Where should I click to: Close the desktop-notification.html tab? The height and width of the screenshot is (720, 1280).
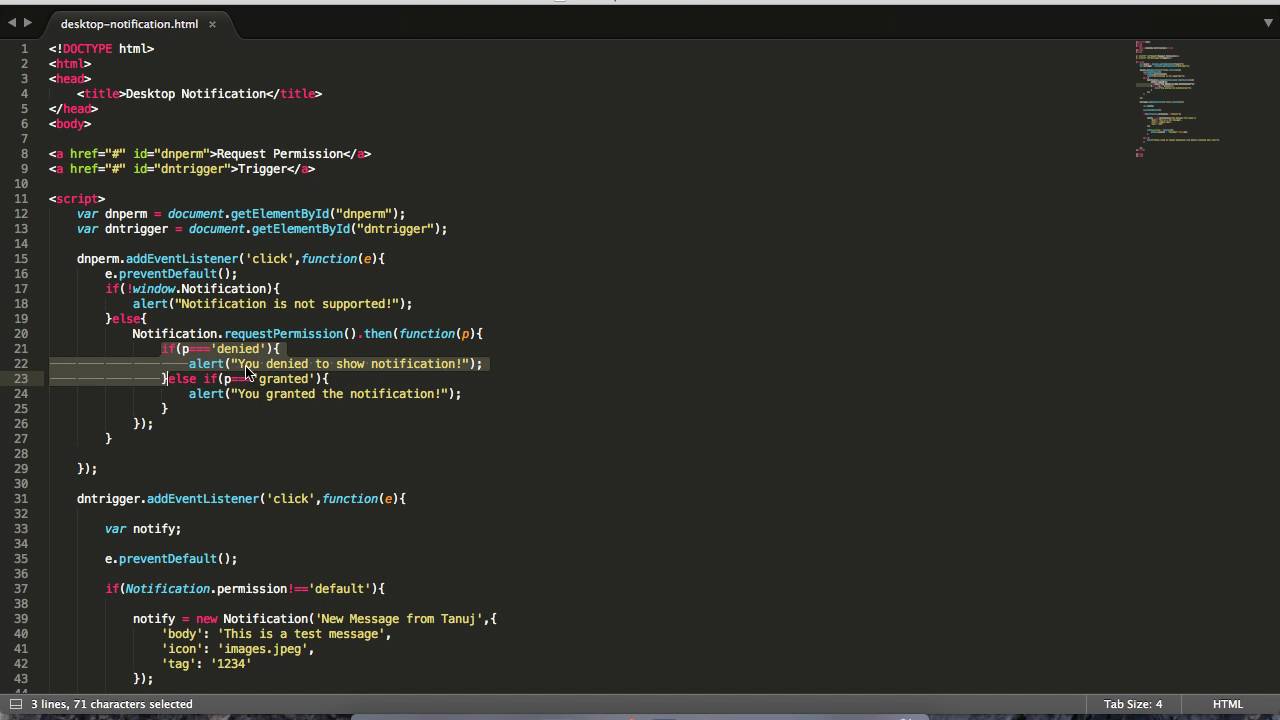(x=212, y=24)
